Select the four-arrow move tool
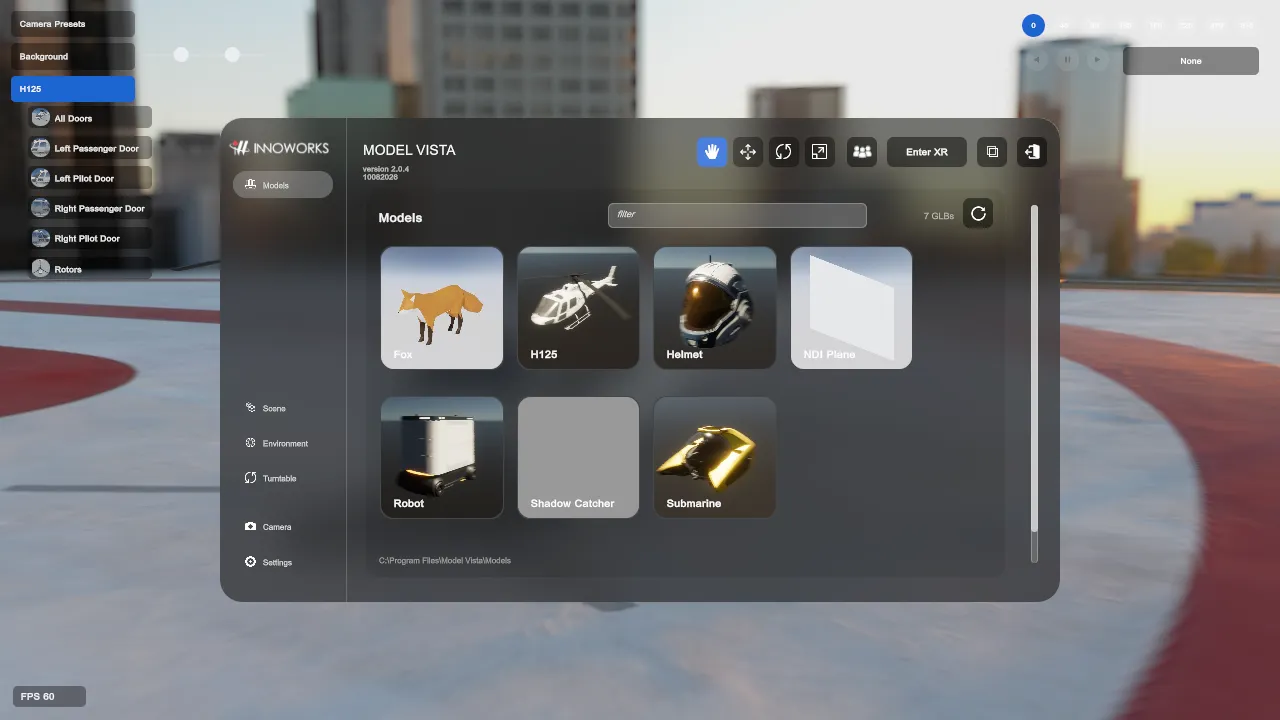The height and width of the screenshot is (720, 1280). click(748, 152)
